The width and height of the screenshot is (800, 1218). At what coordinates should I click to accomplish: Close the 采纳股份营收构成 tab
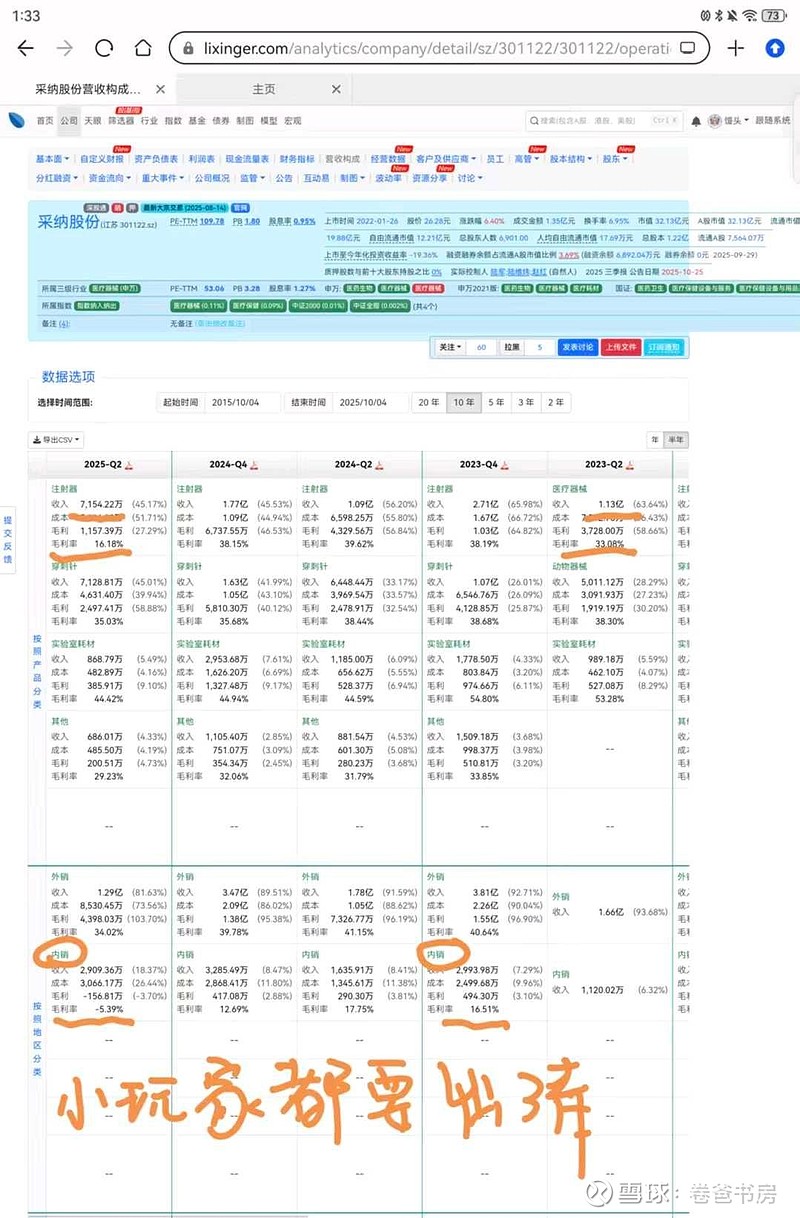[160, 89]
